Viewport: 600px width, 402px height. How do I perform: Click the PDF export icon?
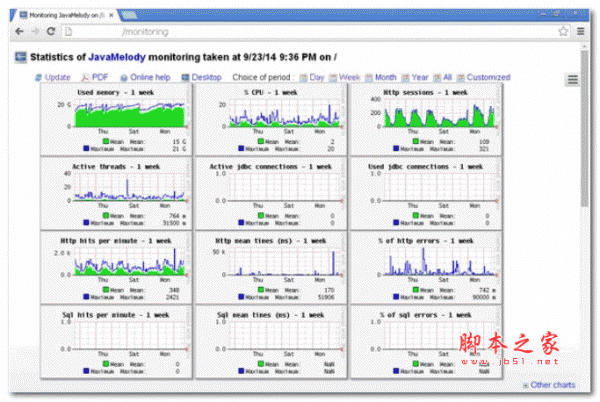(x=85, y=78)
